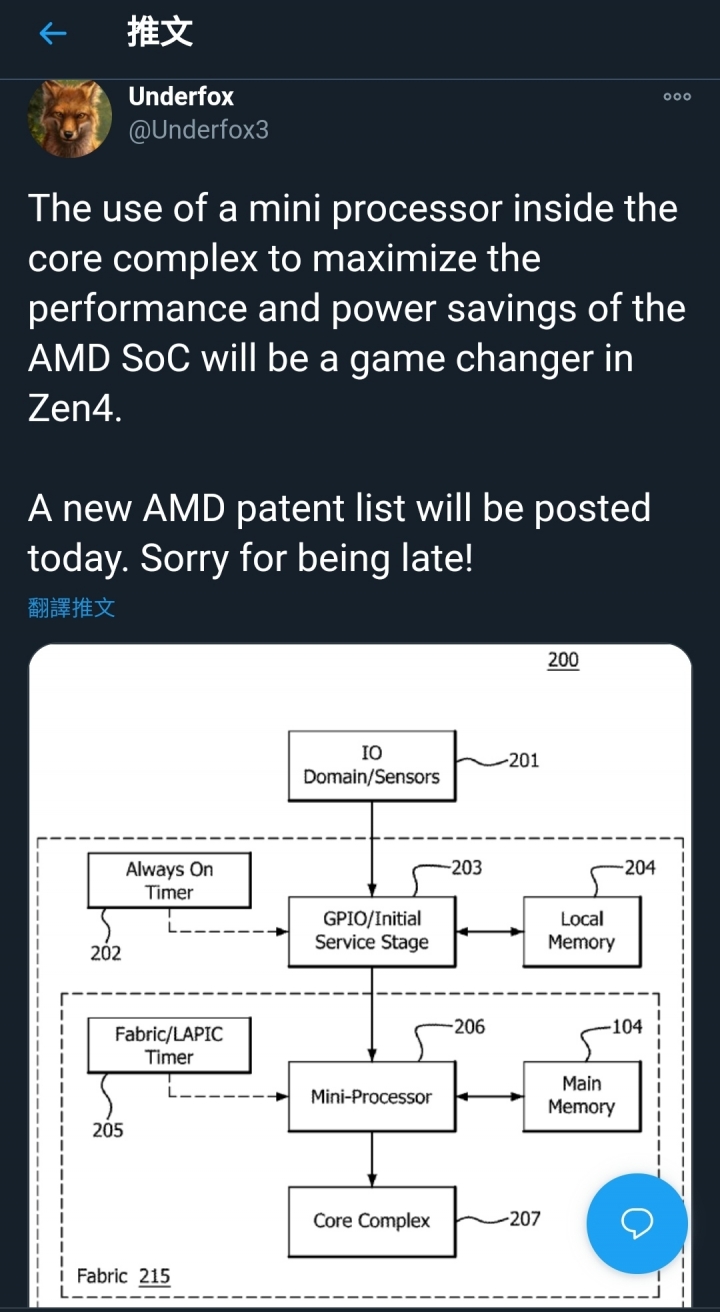Tap the back arrow icon
The height and width of the screenshot is (1312, 720).
pyautogui.click(x=52, y=34)
